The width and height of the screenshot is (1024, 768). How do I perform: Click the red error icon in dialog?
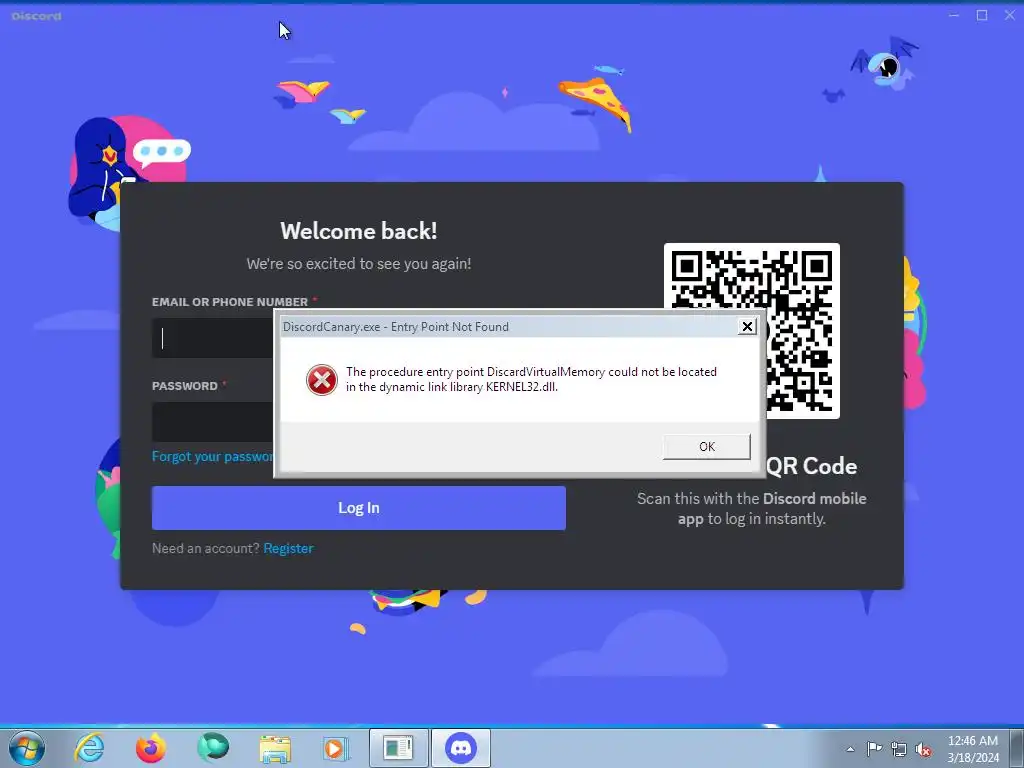click(x=322, y=380)
